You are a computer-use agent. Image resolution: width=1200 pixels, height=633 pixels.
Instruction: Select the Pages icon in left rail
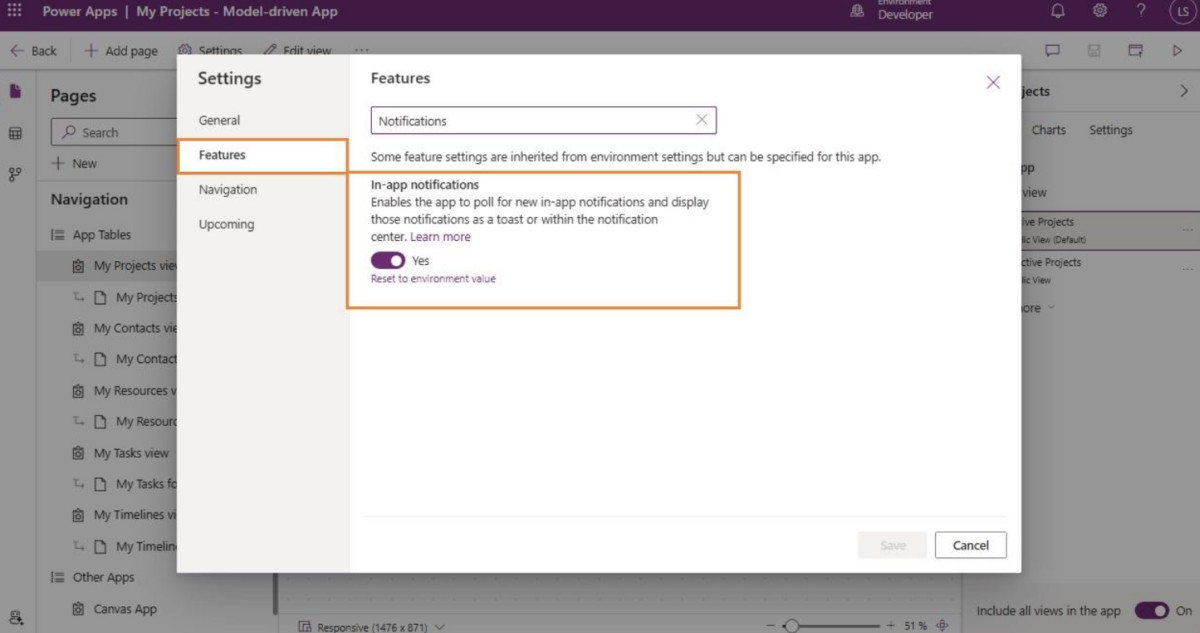[15, 91]
